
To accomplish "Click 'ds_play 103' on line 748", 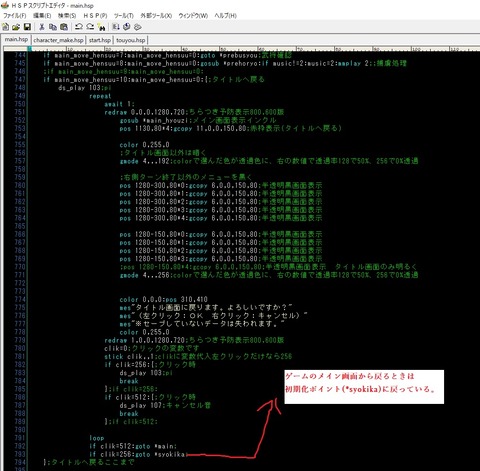I will tap(79, 88).
